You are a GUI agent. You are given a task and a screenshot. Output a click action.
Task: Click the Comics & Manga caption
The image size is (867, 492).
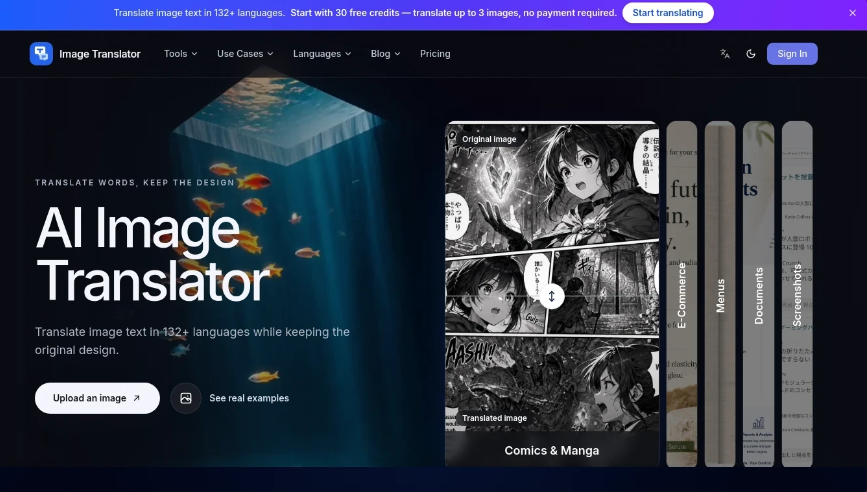pos(552,451)
